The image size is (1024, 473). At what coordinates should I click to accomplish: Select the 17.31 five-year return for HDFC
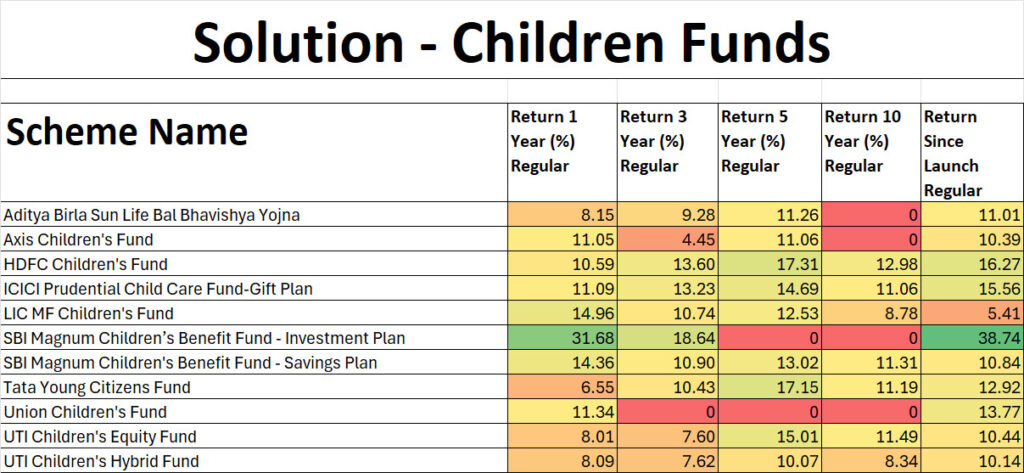pyautogui.click(x=770, y=264)
